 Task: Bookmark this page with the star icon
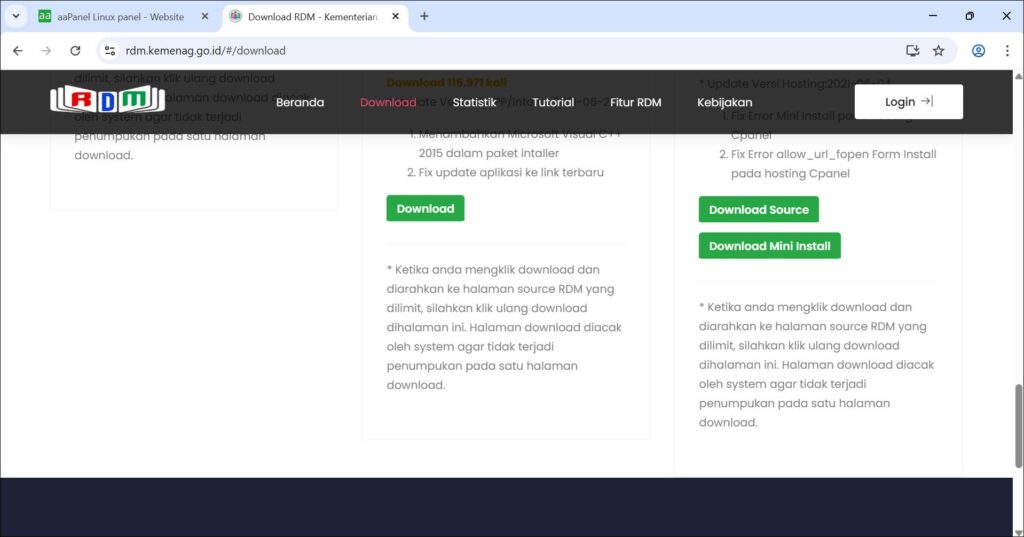click(938, 50)
